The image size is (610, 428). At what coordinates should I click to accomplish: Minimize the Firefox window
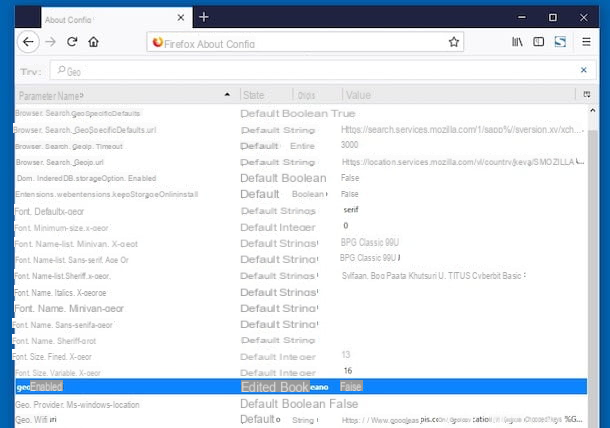click(522, 18)
